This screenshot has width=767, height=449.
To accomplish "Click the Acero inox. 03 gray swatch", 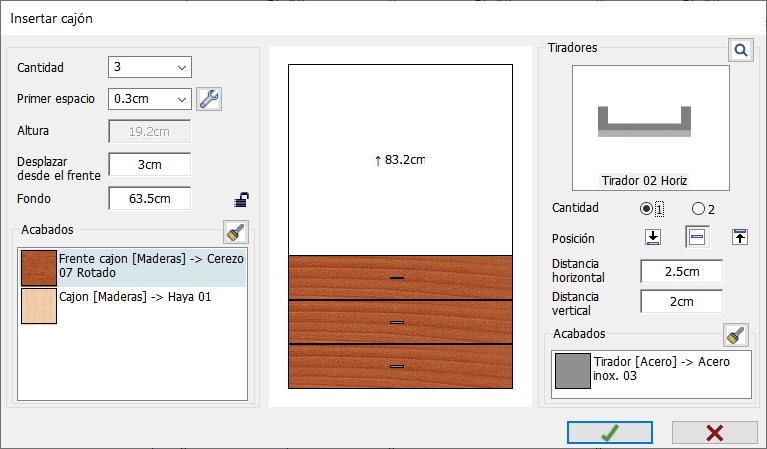I will (x=573, y=371).
